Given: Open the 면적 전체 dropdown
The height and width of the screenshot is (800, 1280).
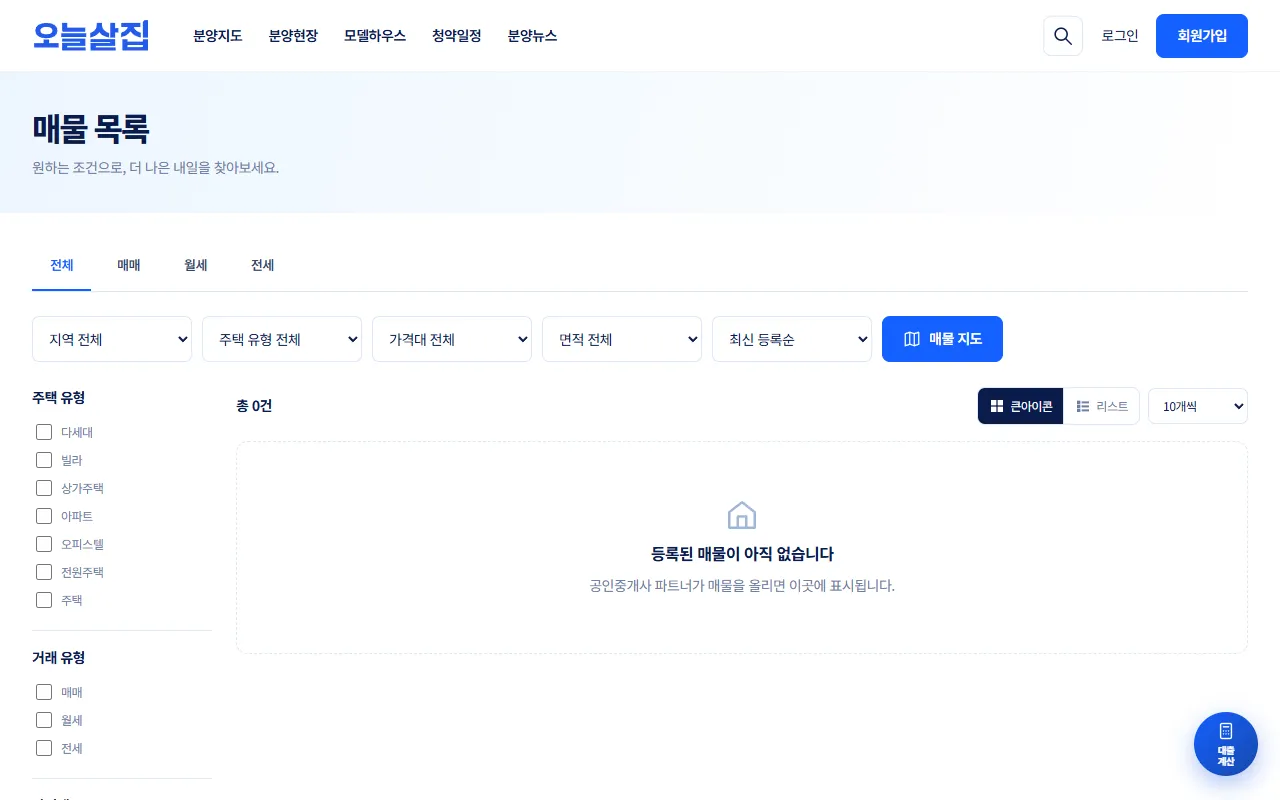Looking at the screenshot, I should pyautogui.click(x=622, y=339).
